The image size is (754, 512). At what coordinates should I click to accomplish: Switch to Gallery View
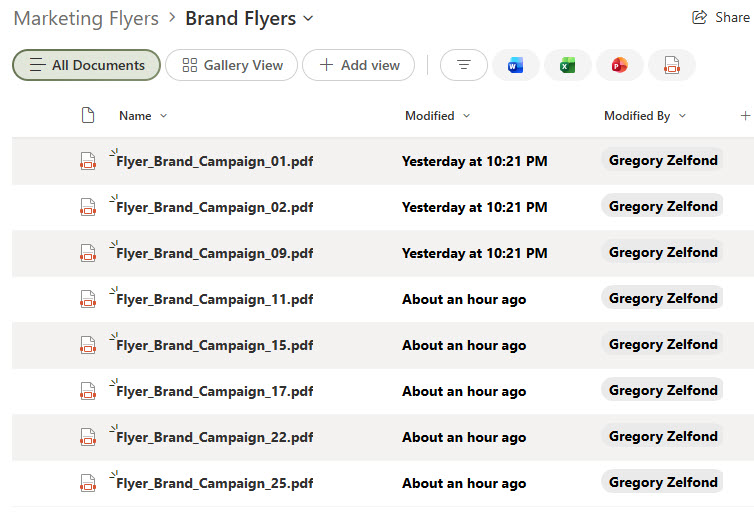(231, 65)
